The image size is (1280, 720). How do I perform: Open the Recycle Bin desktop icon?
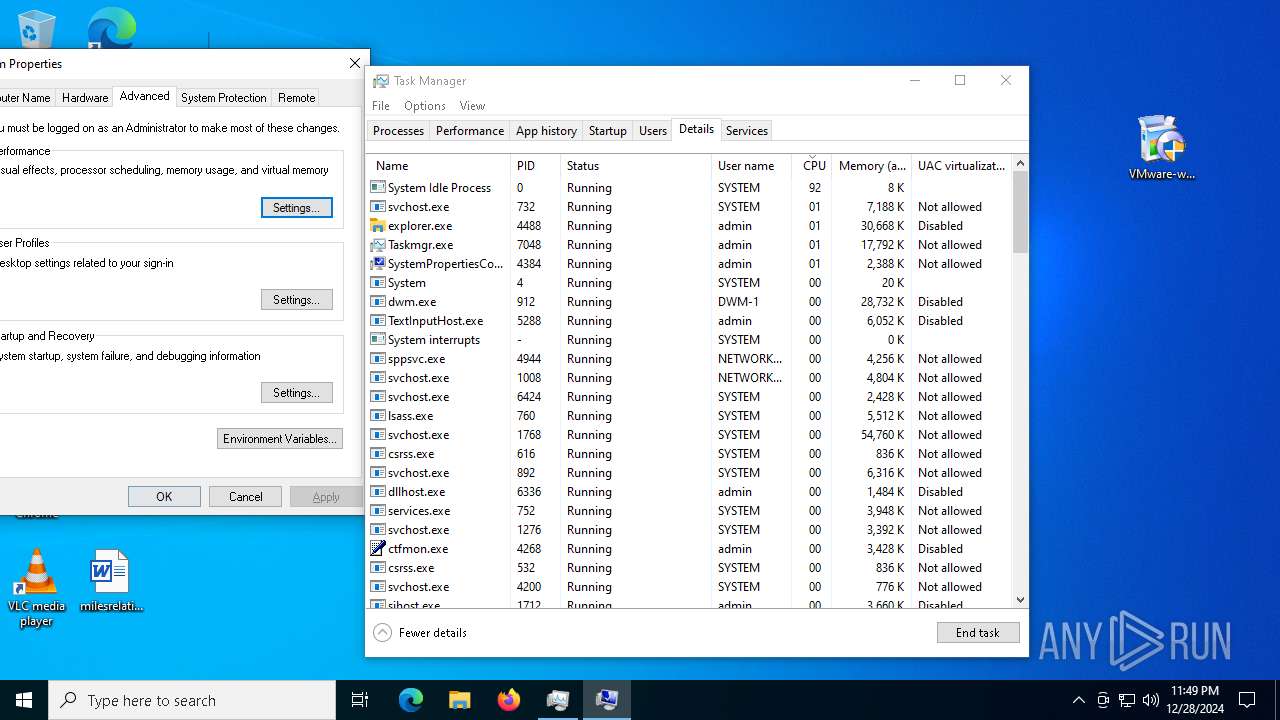(x=36, y=28)
